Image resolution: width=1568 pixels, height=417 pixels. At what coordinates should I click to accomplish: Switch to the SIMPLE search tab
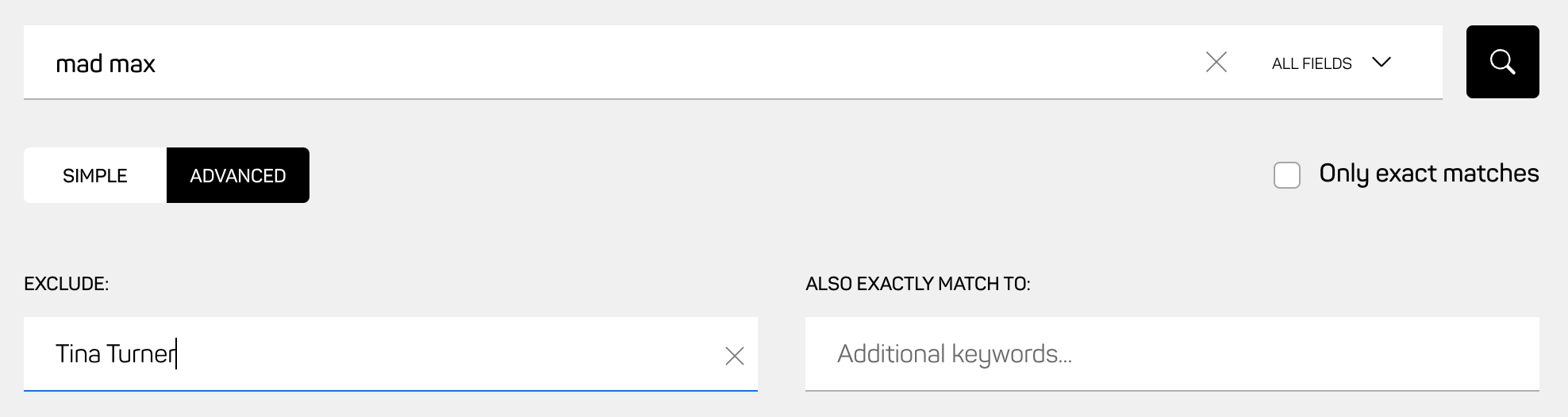95,175
